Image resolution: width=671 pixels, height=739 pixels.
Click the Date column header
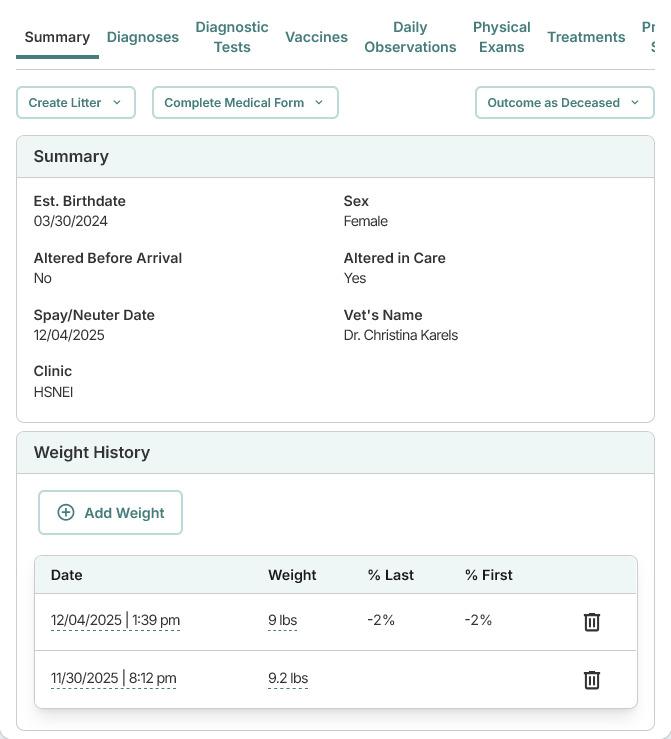click(x=67, y=575)
